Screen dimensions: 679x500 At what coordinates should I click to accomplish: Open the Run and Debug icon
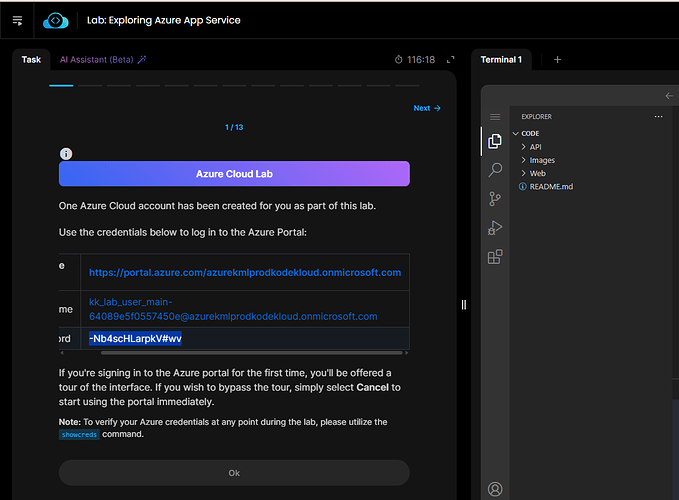[494, 228]
